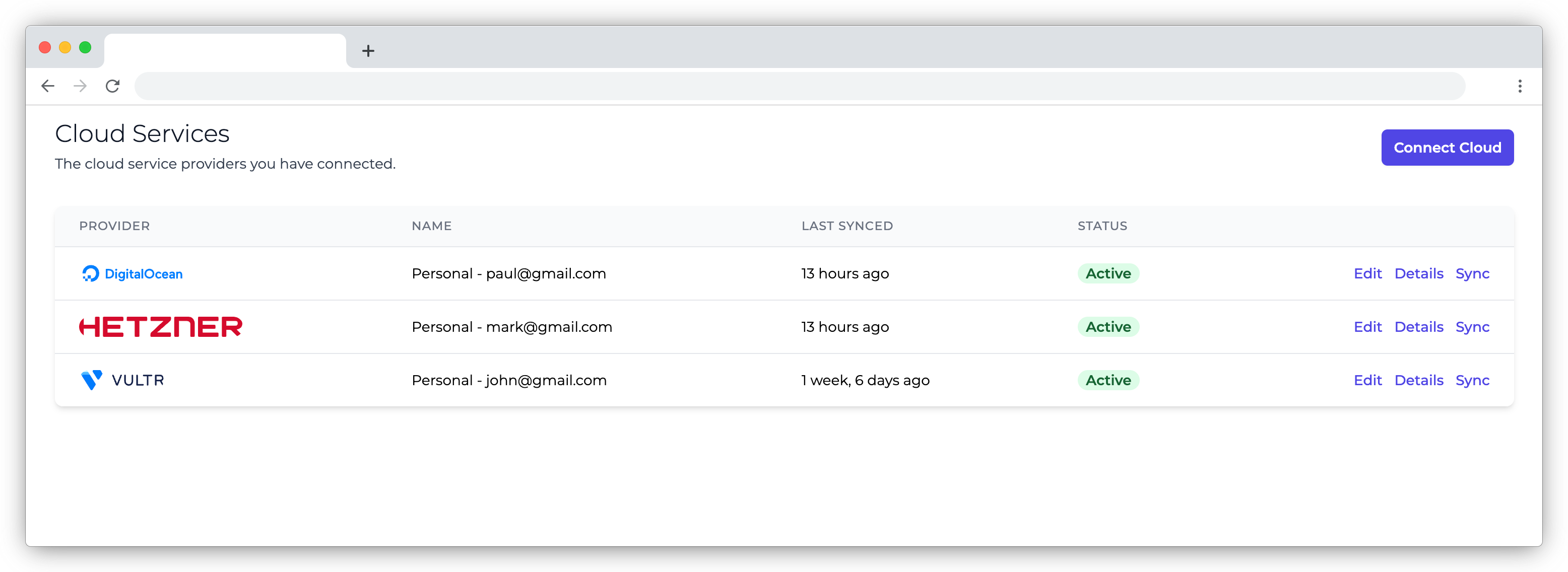The height and width of the screenshot is (572, 1568).
Task: Click the 'cloud service providers you have connected' subtitle
Action: [225, 164]
